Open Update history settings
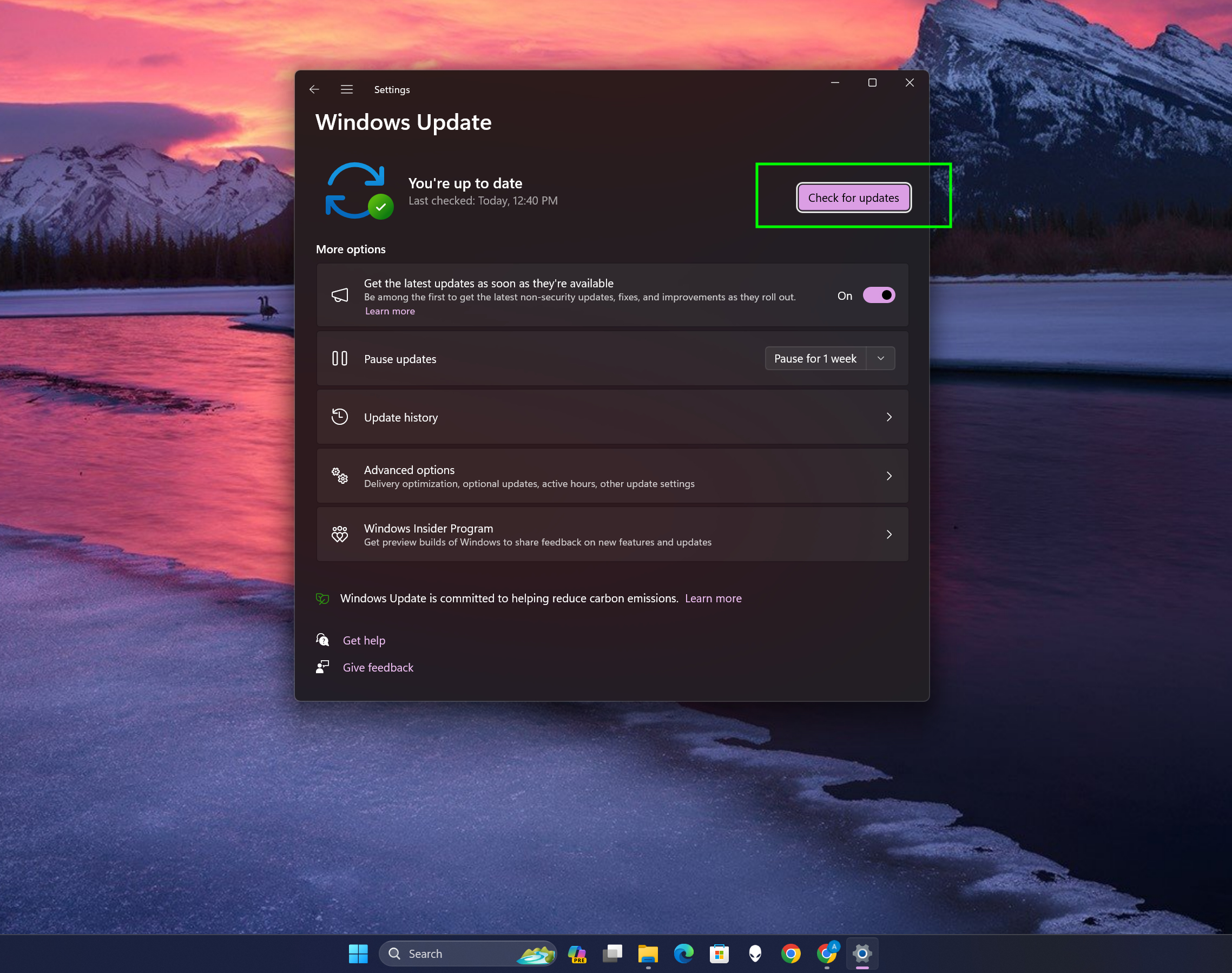The image size is (1232, 973). point(612,417)
